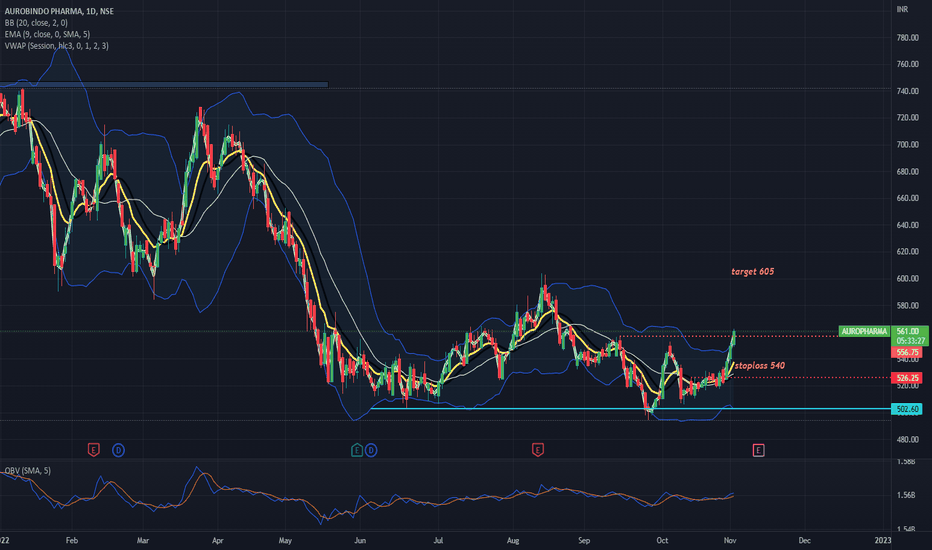The height and width of the screenshot is (550, 932).
Task: Open the blue dividend marker near June
Action: pyautogui.click(x=371, y=450)
